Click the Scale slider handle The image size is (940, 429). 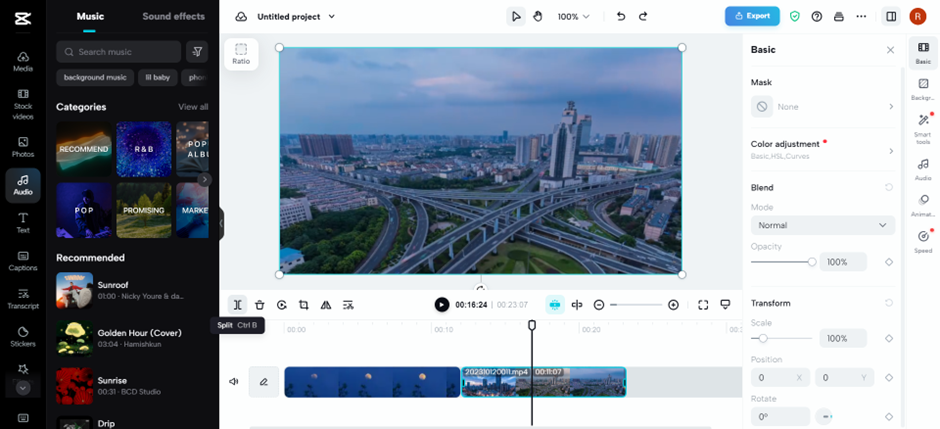(763, 339)
